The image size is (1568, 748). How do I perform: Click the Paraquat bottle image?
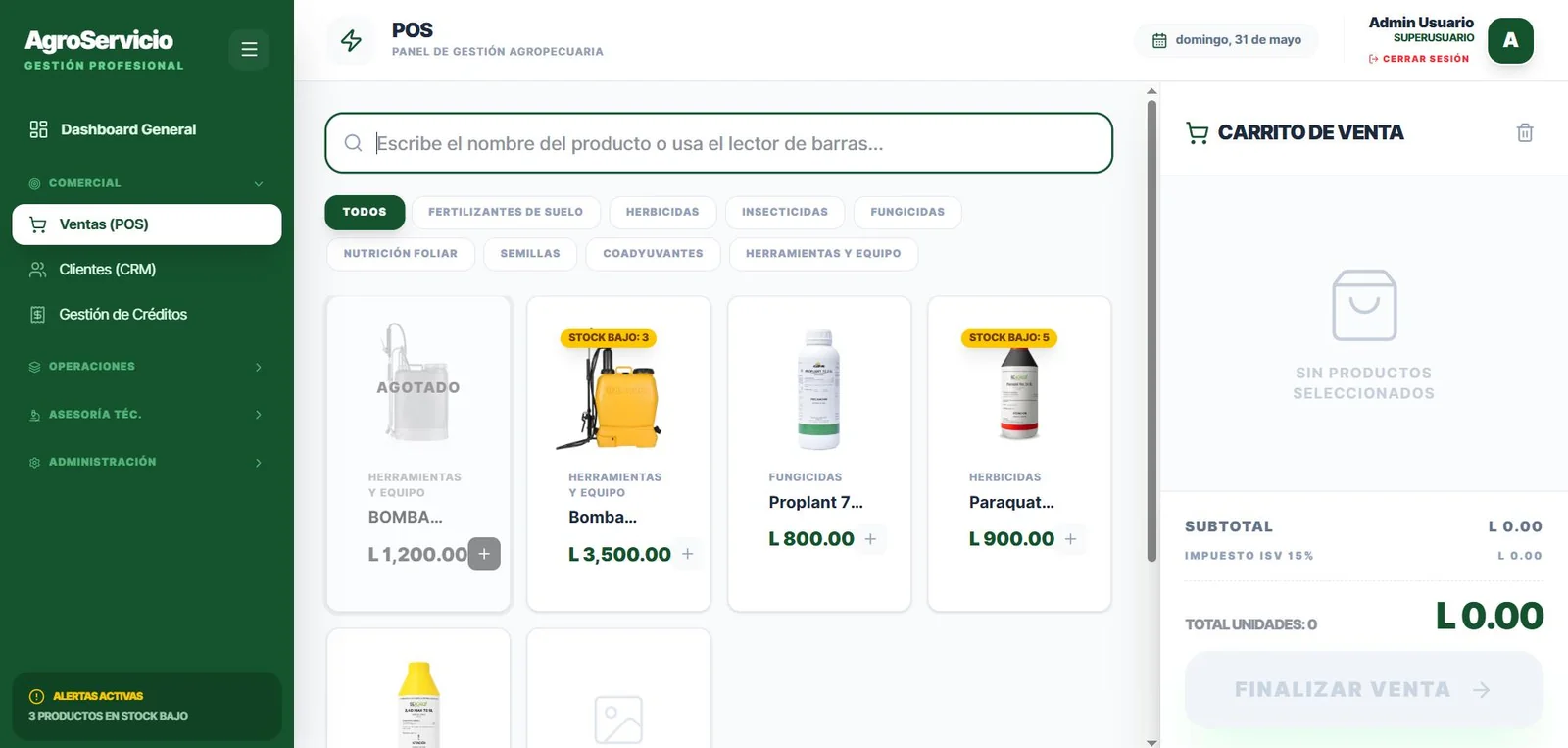click(x=1019, y=392)
